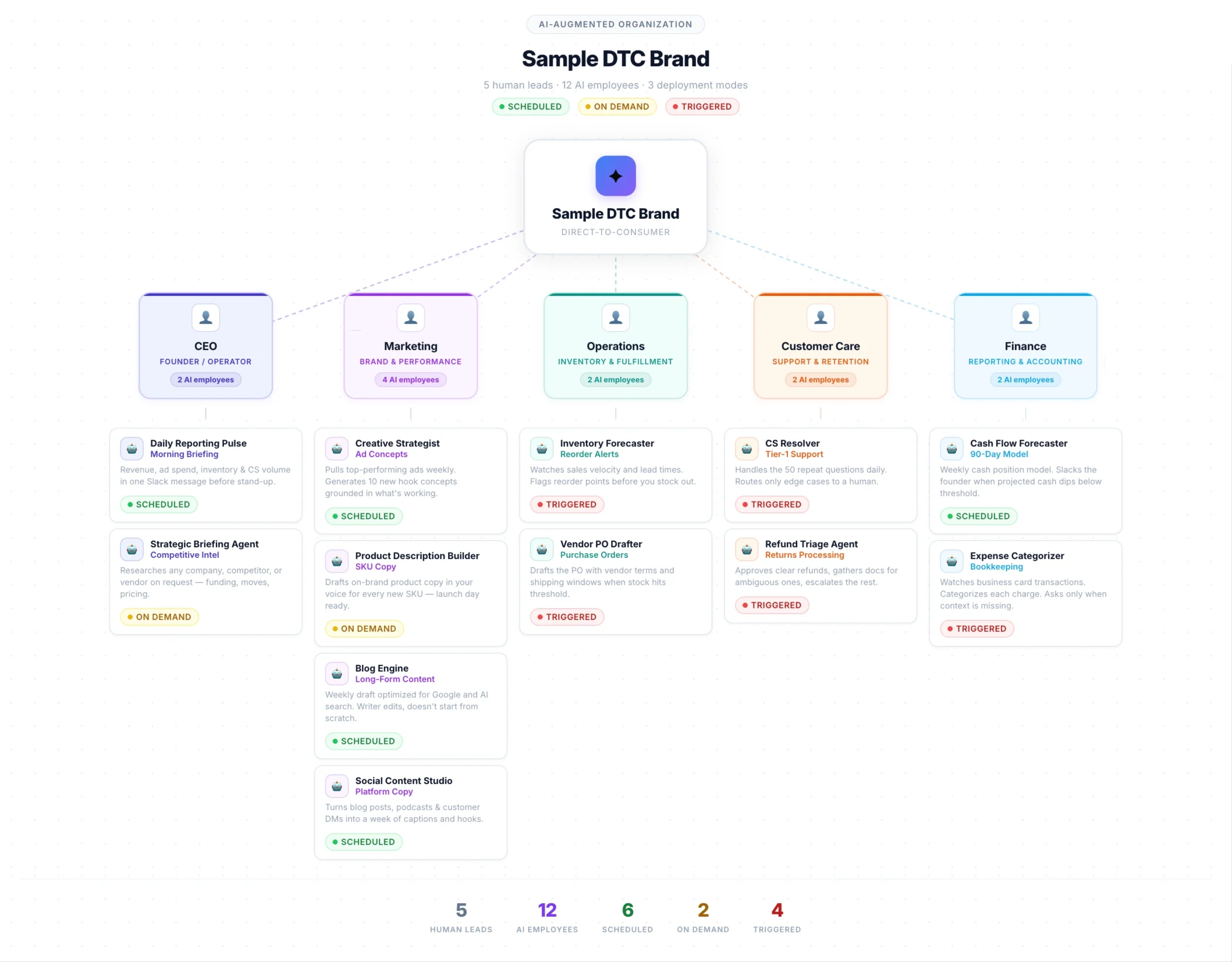The width and height of the screenshot is (1232, 962).
Task: Click the '2 ON DEMAND' footer stat
Action: point(703,918)
